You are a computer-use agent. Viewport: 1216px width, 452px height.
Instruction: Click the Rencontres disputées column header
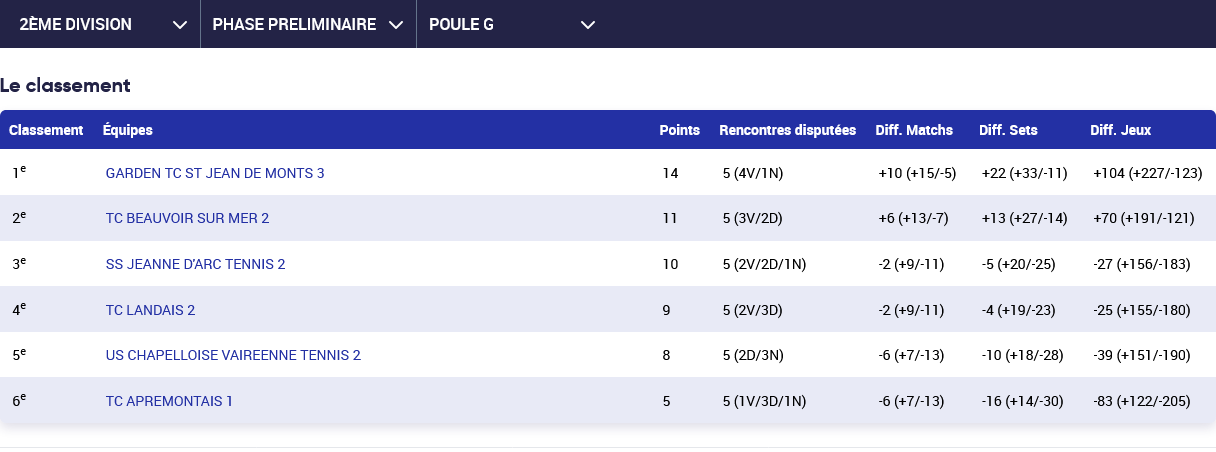[x=787, y=130]
